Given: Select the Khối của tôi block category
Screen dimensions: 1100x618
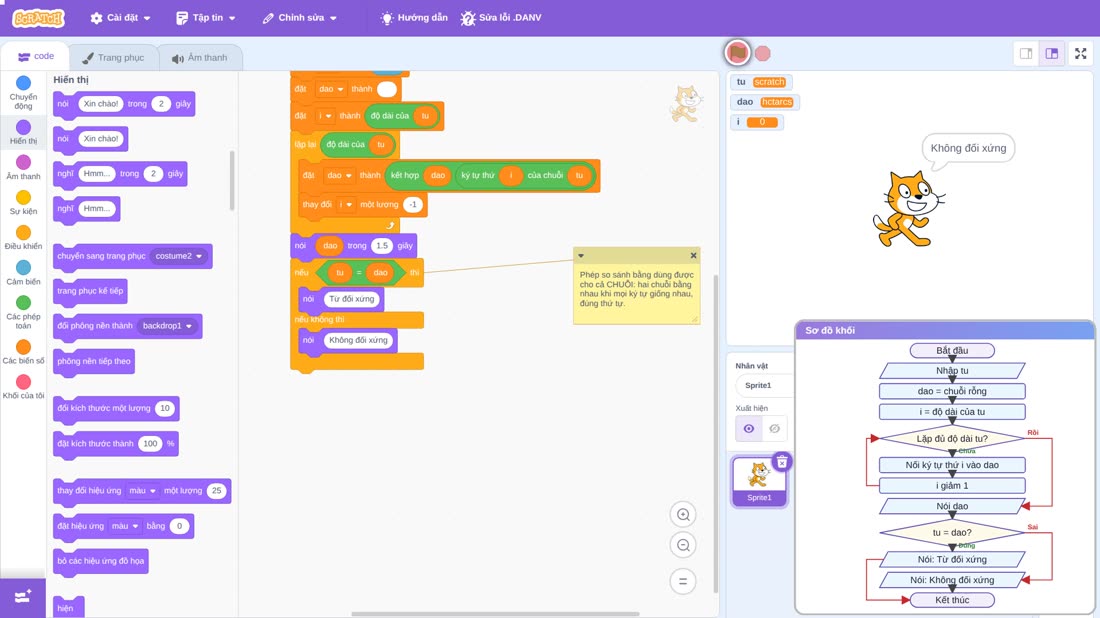Looking at the screenshot, I should tap(23, 387).
